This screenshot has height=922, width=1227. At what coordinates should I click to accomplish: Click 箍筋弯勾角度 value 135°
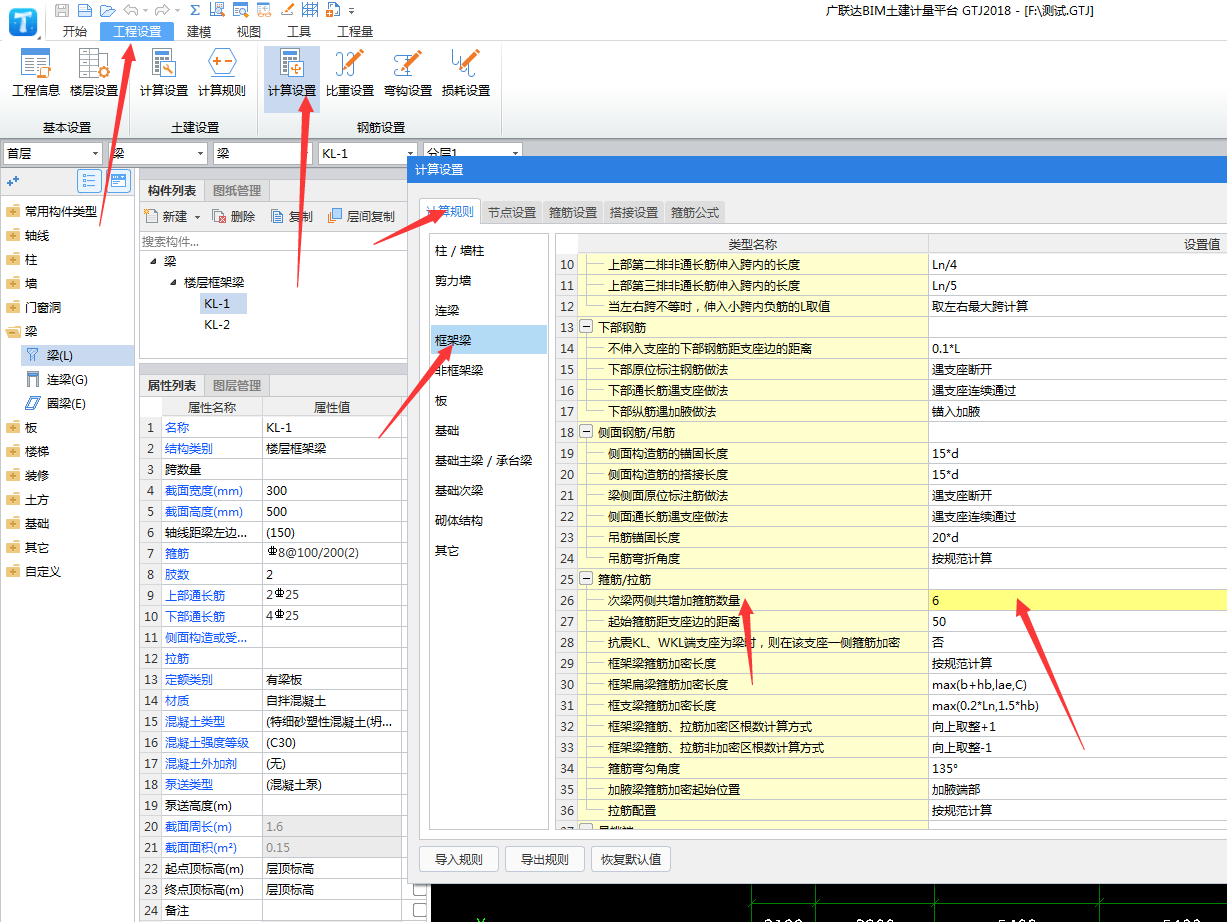click(x=1077, y=768)
